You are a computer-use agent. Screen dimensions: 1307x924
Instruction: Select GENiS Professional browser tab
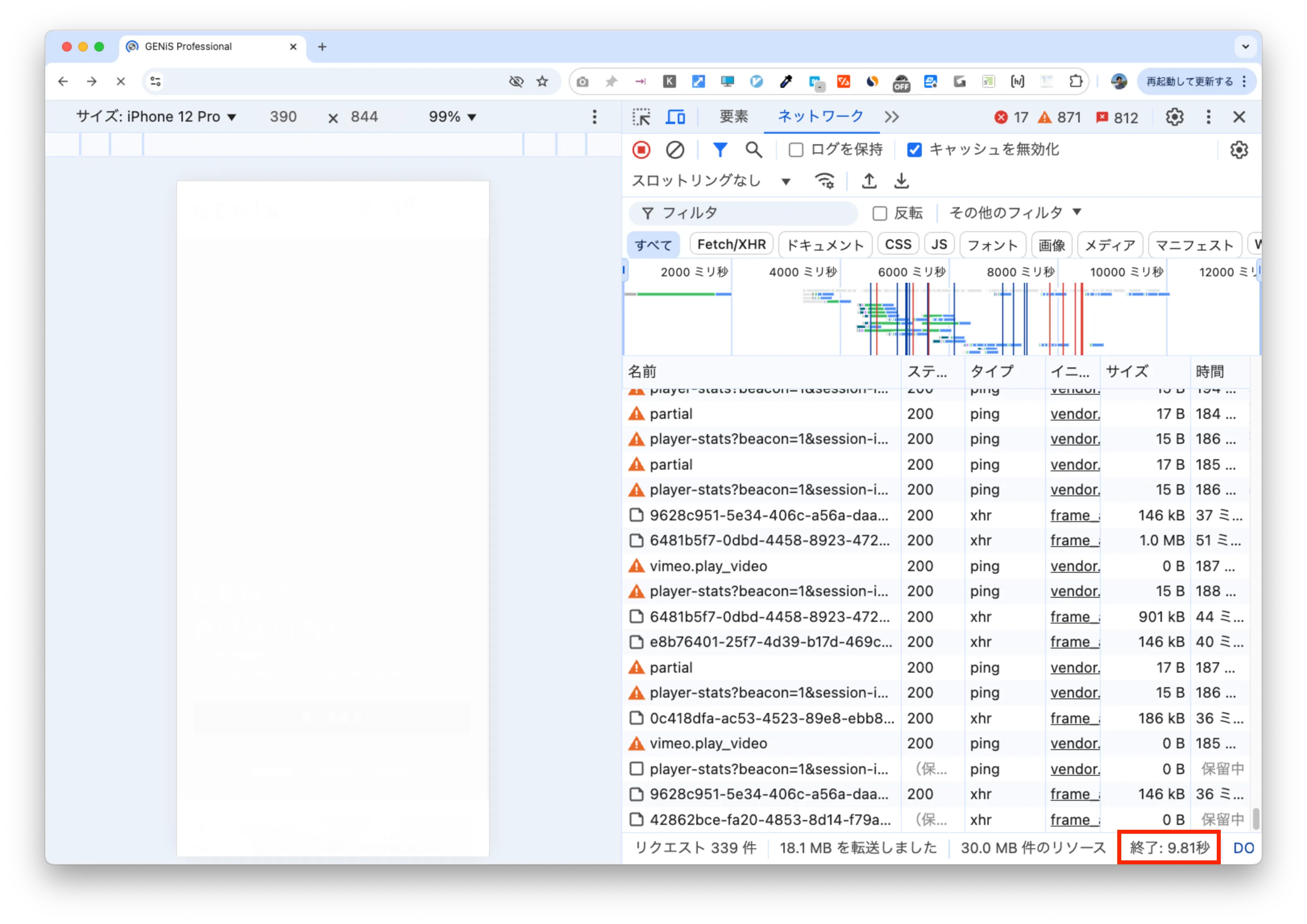(x=212, y=47)
